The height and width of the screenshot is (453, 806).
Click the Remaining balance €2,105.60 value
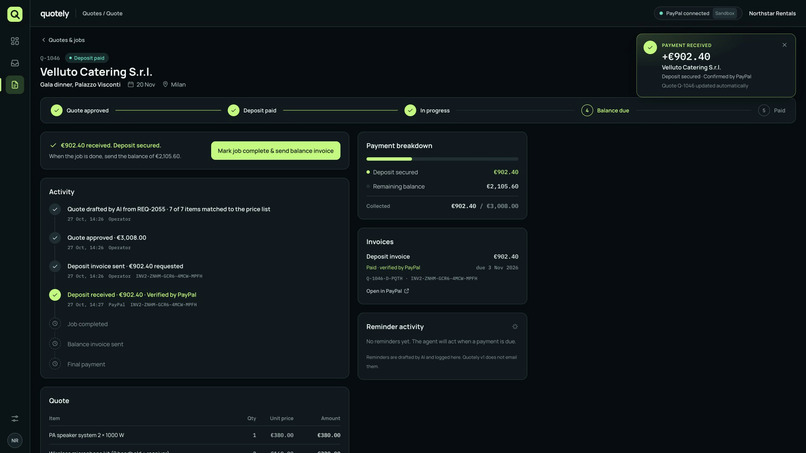502,187
